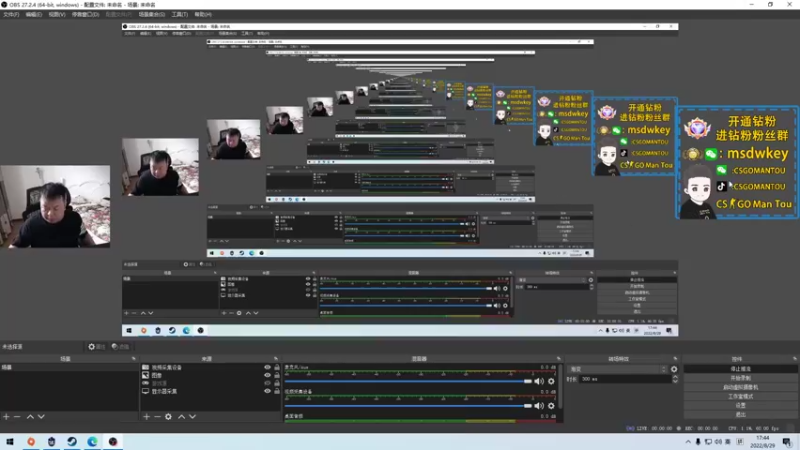This screenshot has height=450, width=800.
Task: Open the orange circular app in the taskbar
Action: [x=31, y=442]
